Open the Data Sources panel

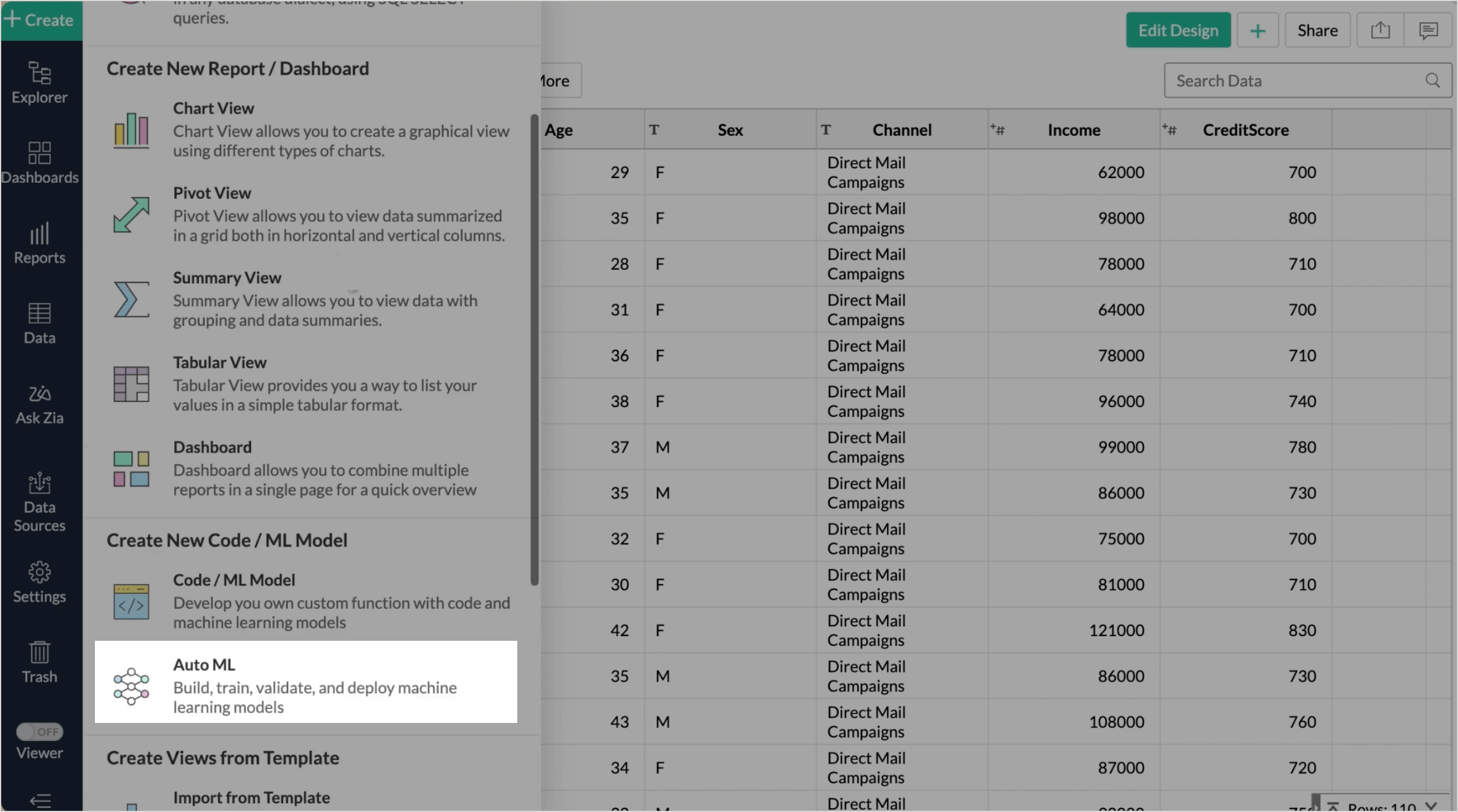tap(39, 502)
